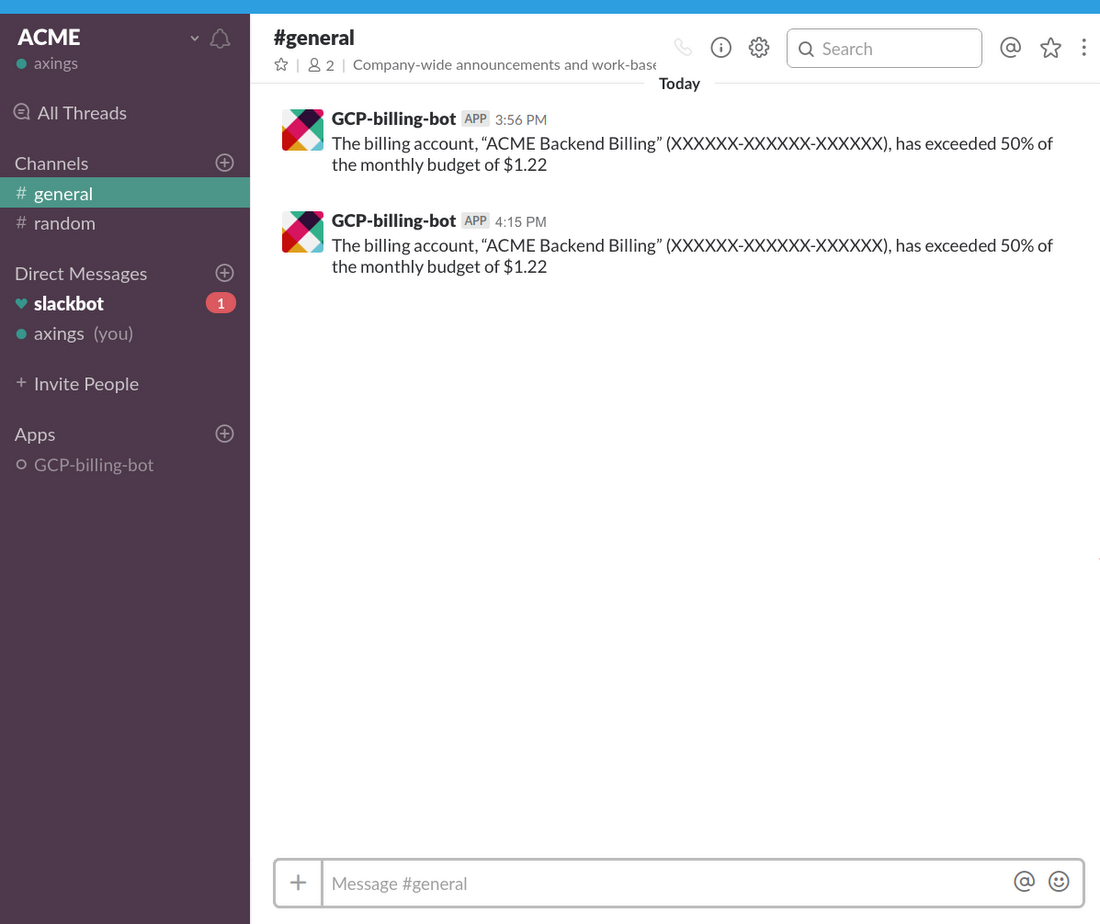Insert a mention with composer @ icon
Image resolution: width=1100 pixels, height=924 pixels.
pos(1024,881)
